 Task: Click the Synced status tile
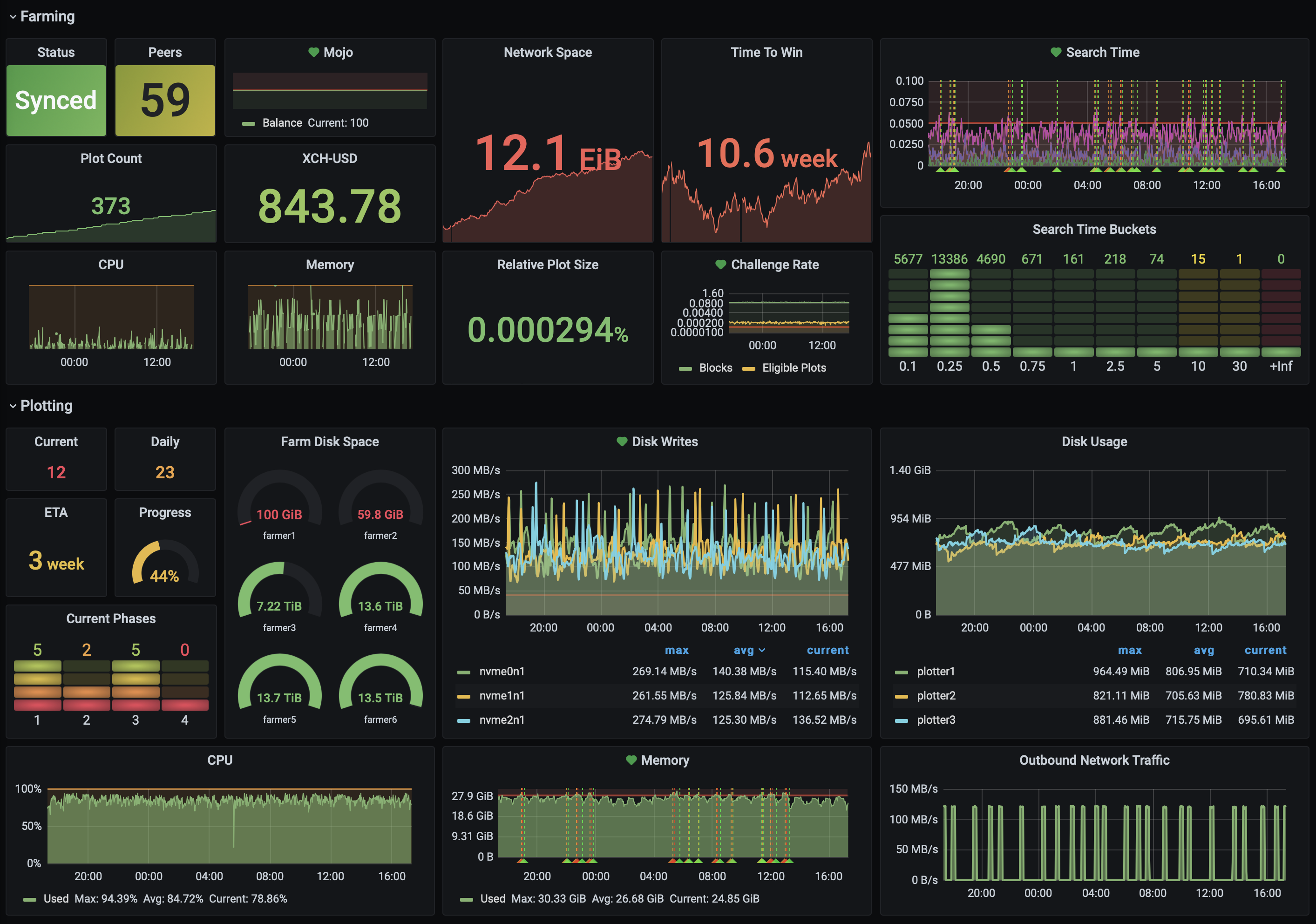[x=56, y=100]
